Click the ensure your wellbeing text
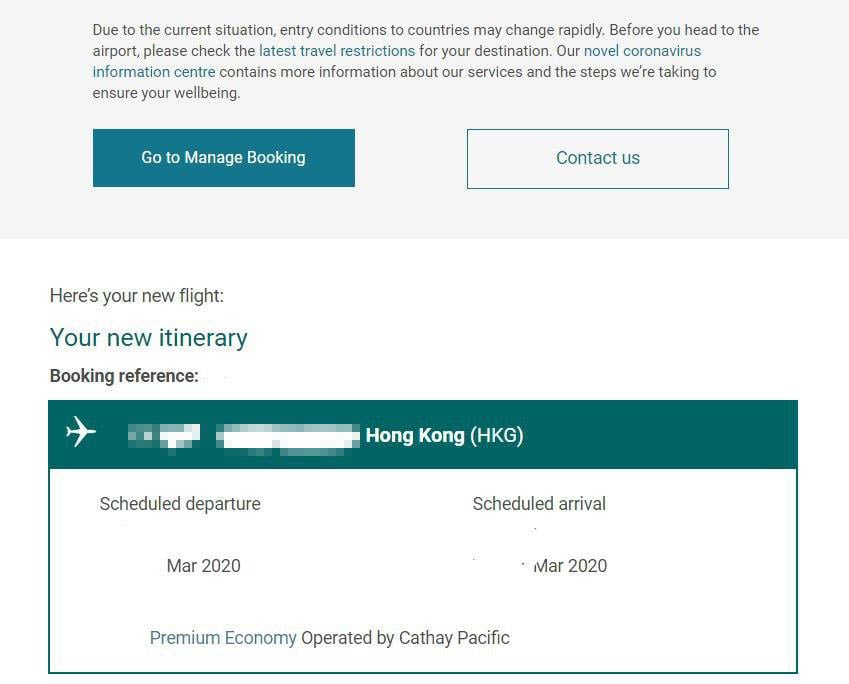The image size is (849, 684). click(x=166, y=93)
